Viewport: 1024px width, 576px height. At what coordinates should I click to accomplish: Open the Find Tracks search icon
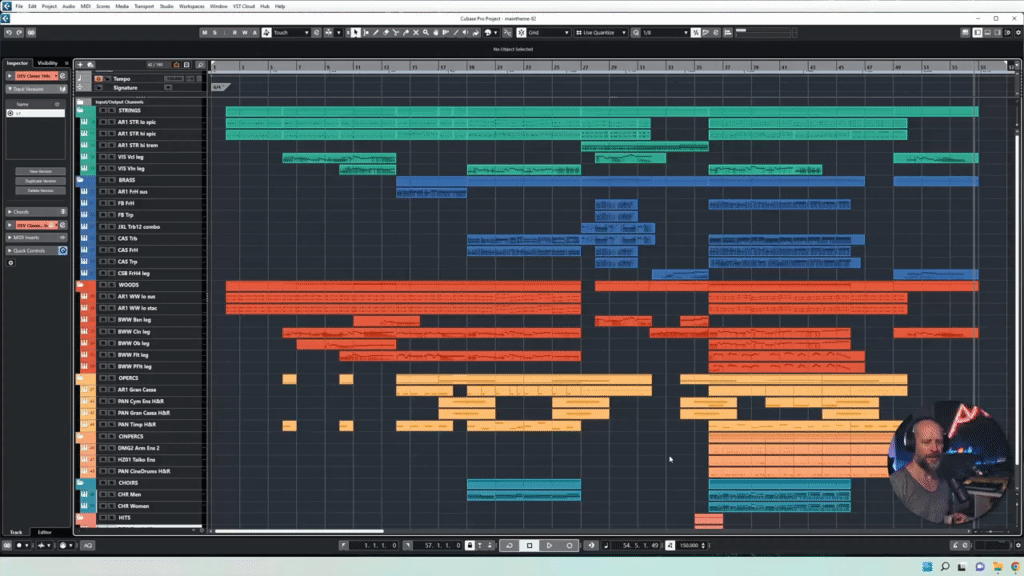(x=200, y=65)
